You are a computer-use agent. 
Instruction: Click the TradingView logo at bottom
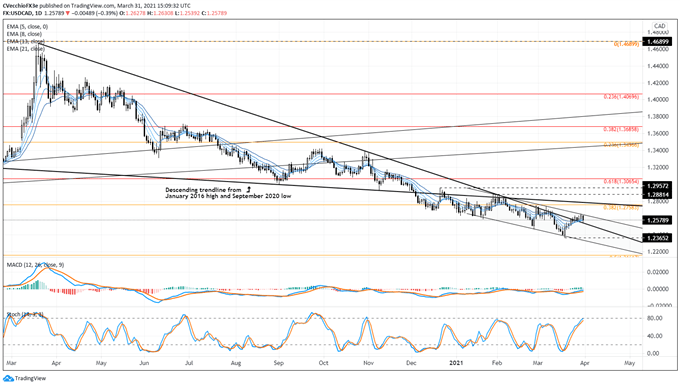[24, 378]
